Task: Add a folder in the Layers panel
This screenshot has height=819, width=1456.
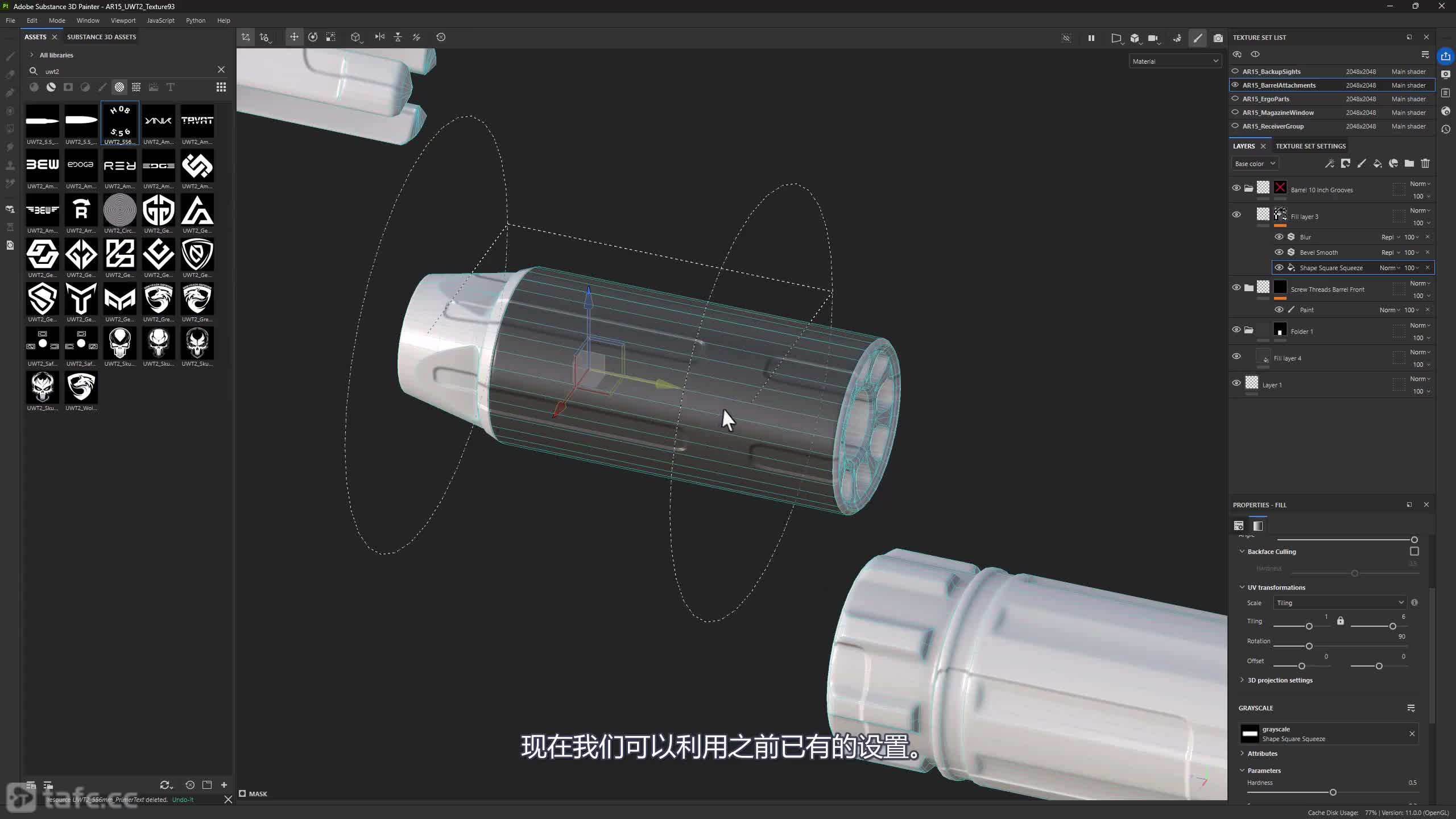Action: [1409, 164]
